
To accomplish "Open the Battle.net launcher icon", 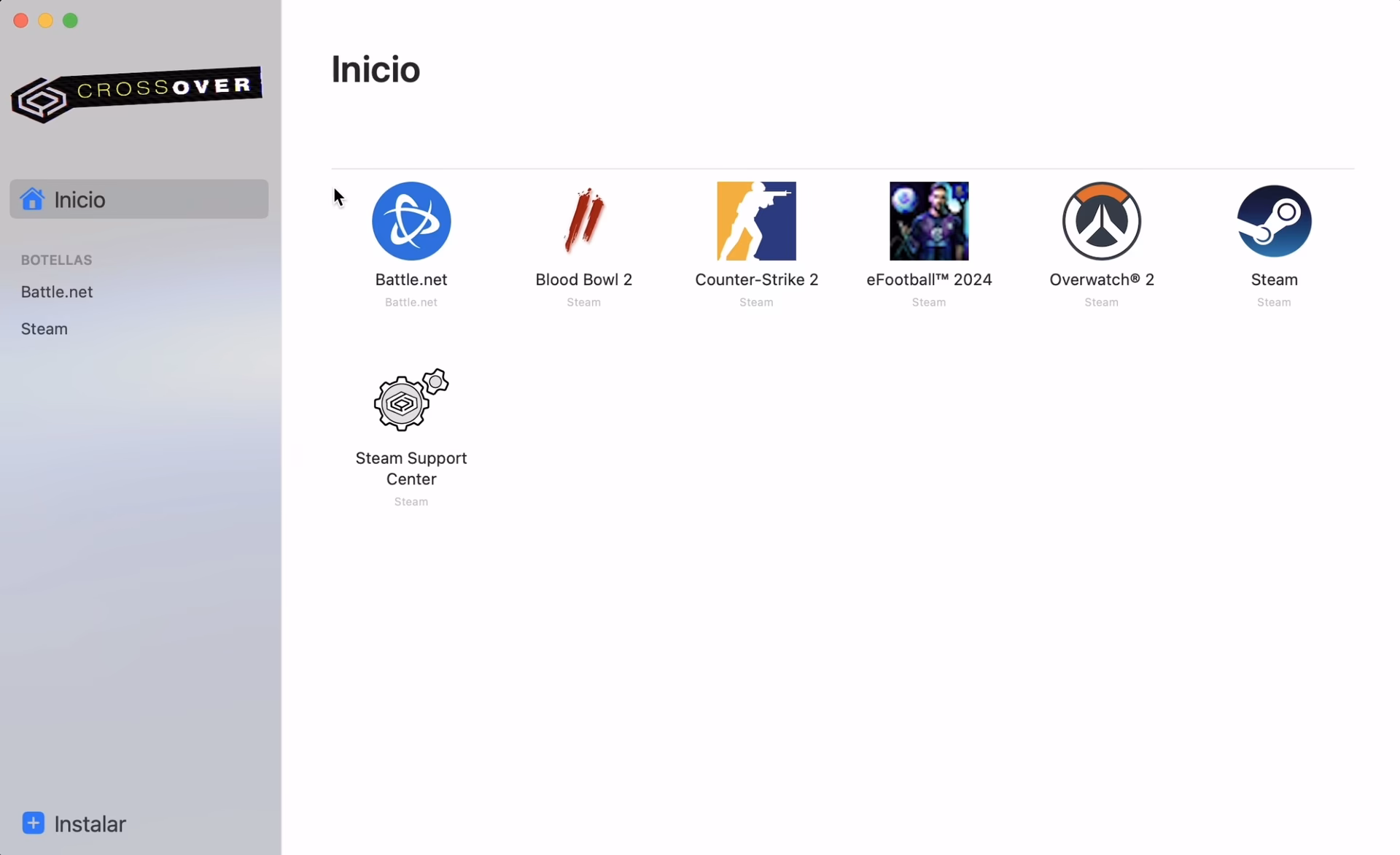I will (x=411, y=221).
